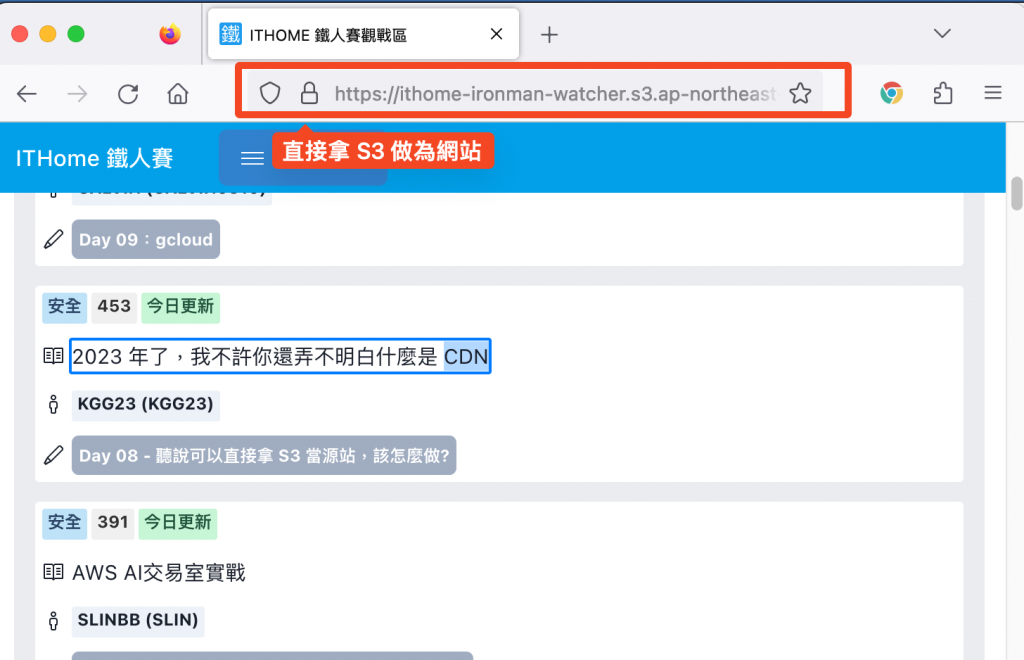Toggle the site hamburger navigation menu
Viewport: 1024px width, 660px height.
(252, 158)
